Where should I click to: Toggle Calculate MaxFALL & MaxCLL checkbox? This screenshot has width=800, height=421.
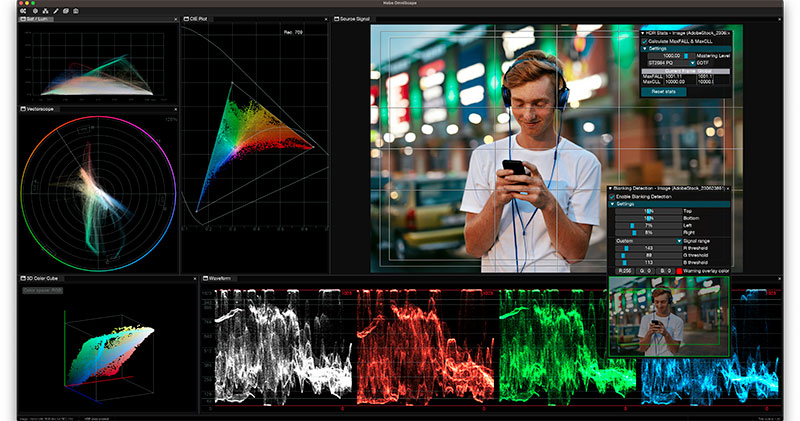pos(645,40)
